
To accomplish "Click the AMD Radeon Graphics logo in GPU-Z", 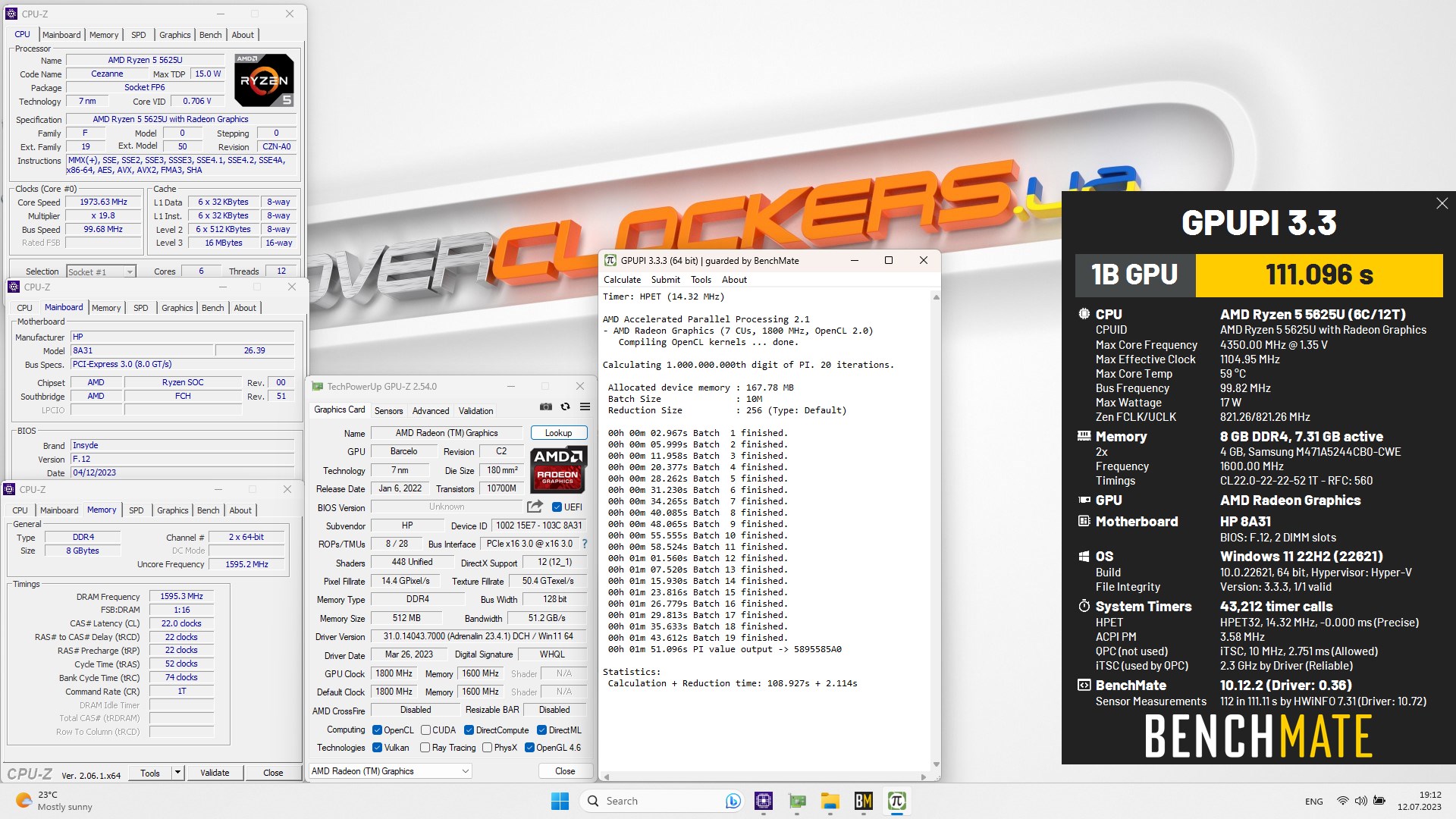I will point(558,468).
